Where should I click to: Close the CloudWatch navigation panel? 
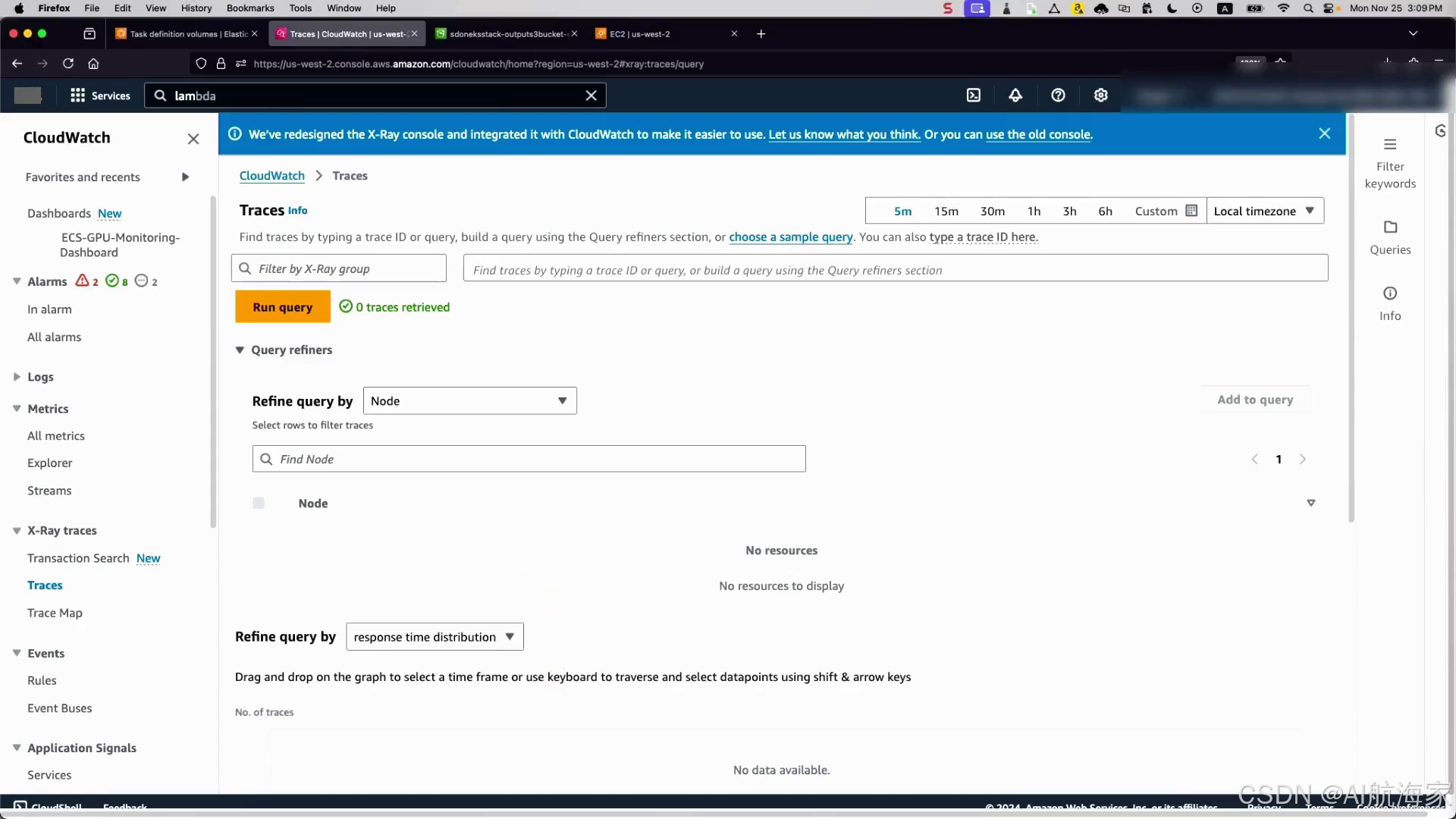click(x=193, y=139)
